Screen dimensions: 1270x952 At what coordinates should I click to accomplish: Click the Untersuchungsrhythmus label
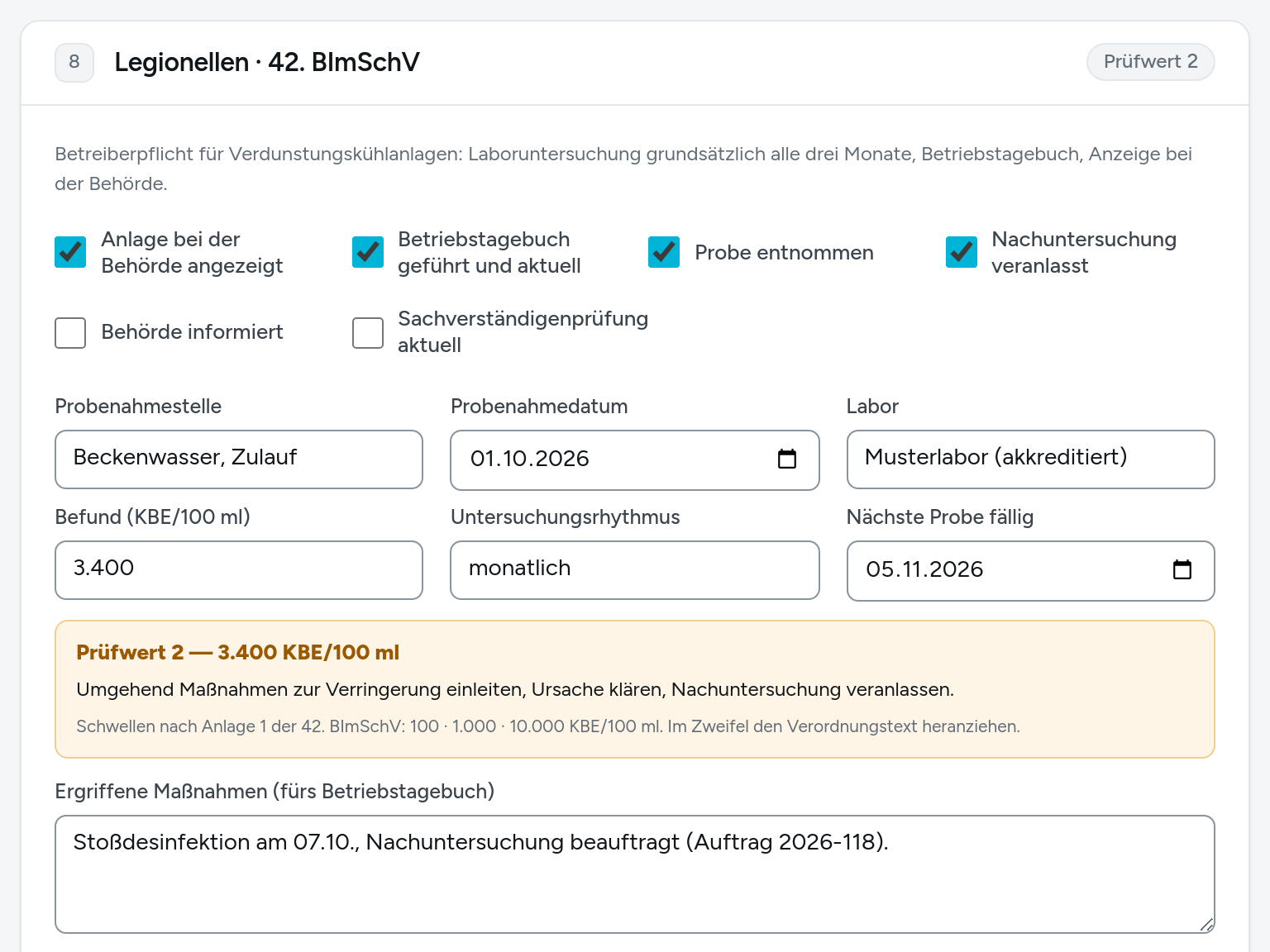pyautogui.click(x=566, y=517)
